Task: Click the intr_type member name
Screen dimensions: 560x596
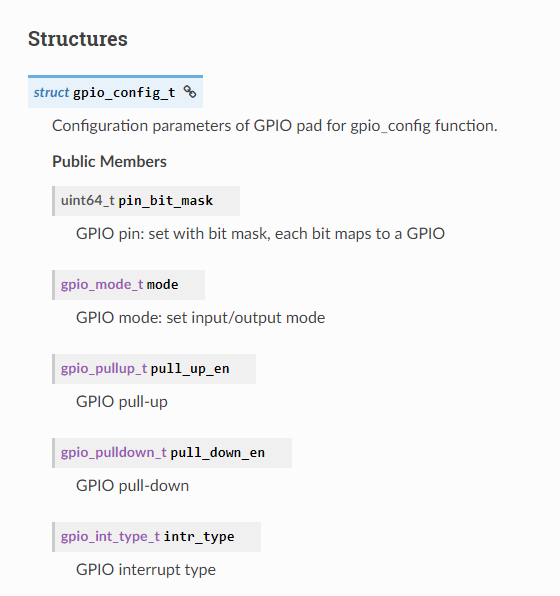Action: 199,537
